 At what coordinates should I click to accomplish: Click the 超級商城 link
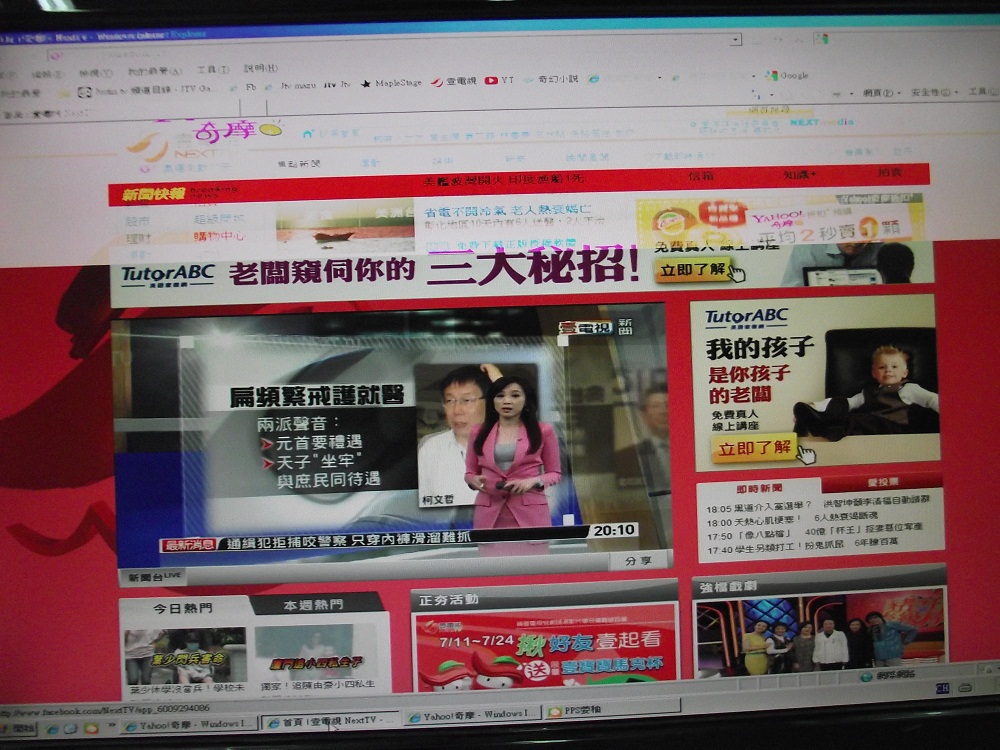[219, 219]
